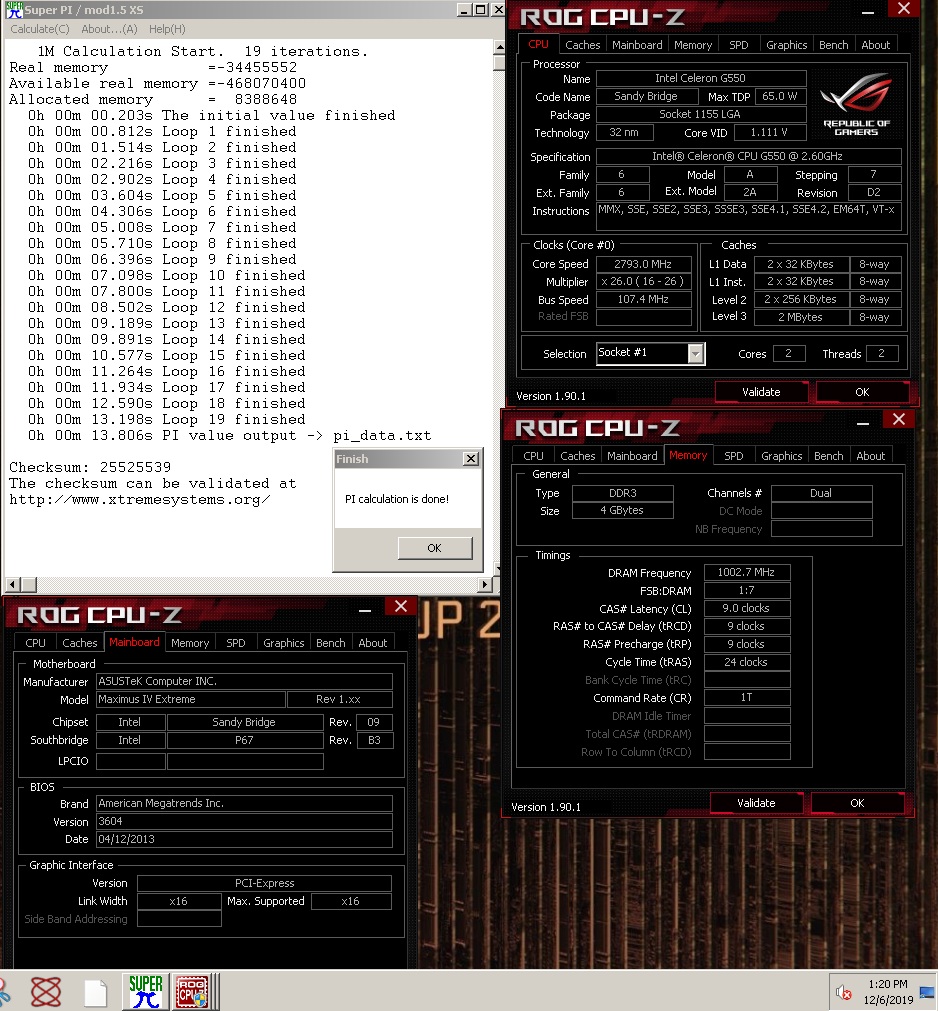The image size is (938, 1011).
Task: Click the Maximus IV Extreme model field
Action: pos(191,699)
